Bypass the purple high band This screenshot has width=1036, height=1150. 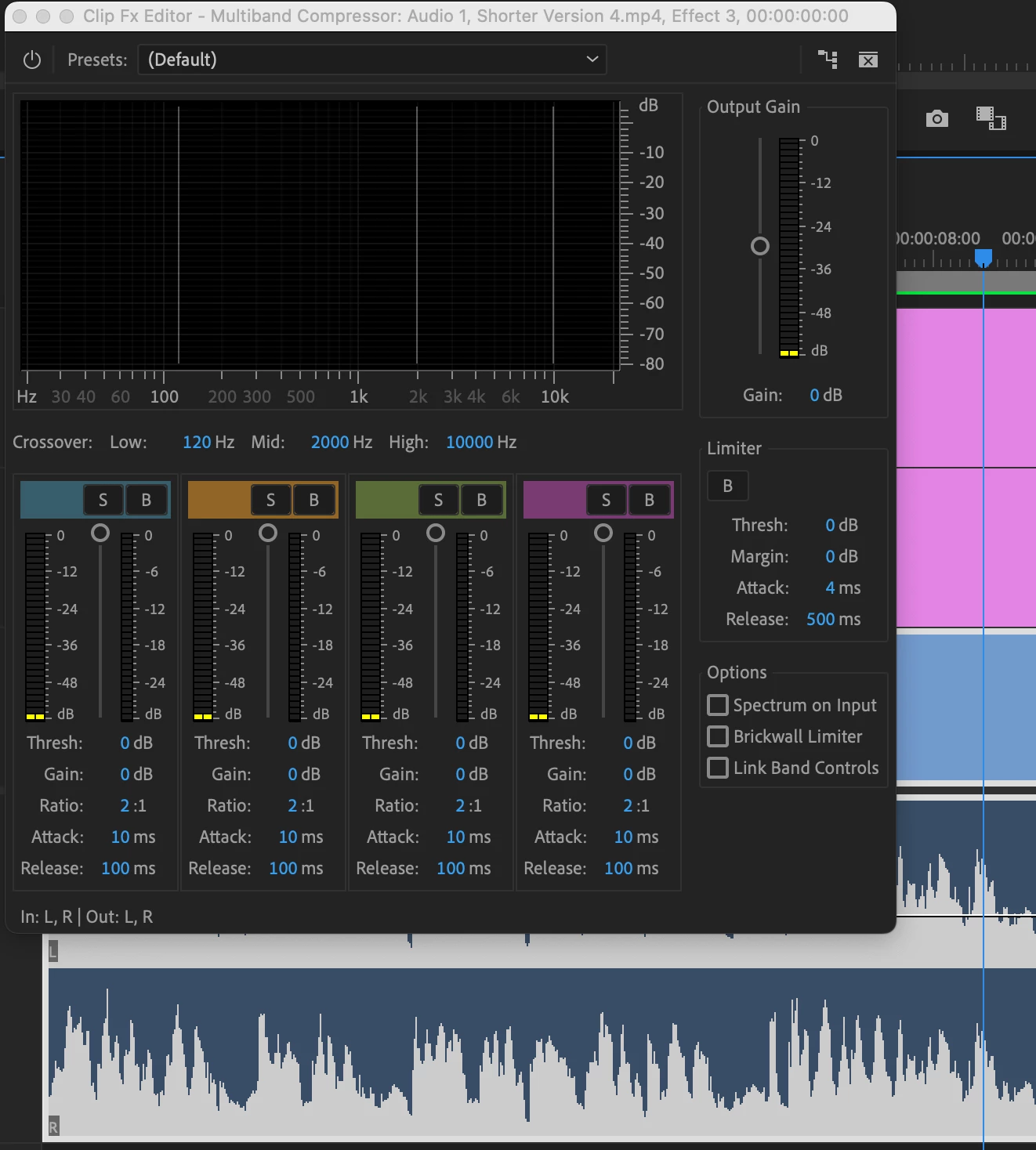pyautogui.click(x=649, y=500)
